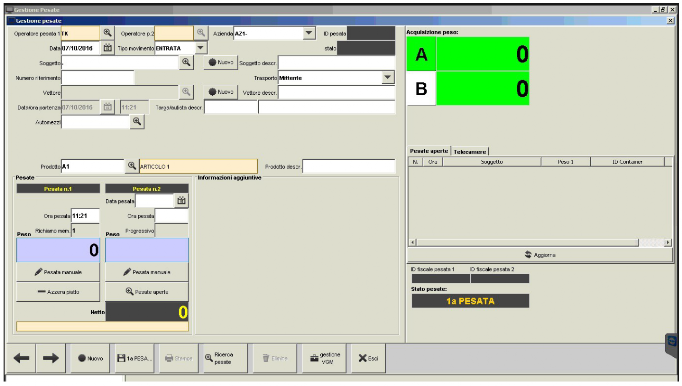Screen dimensions: 682x386
Task: Switch to the Pesate aperte tab
Action: coord(429,151)
